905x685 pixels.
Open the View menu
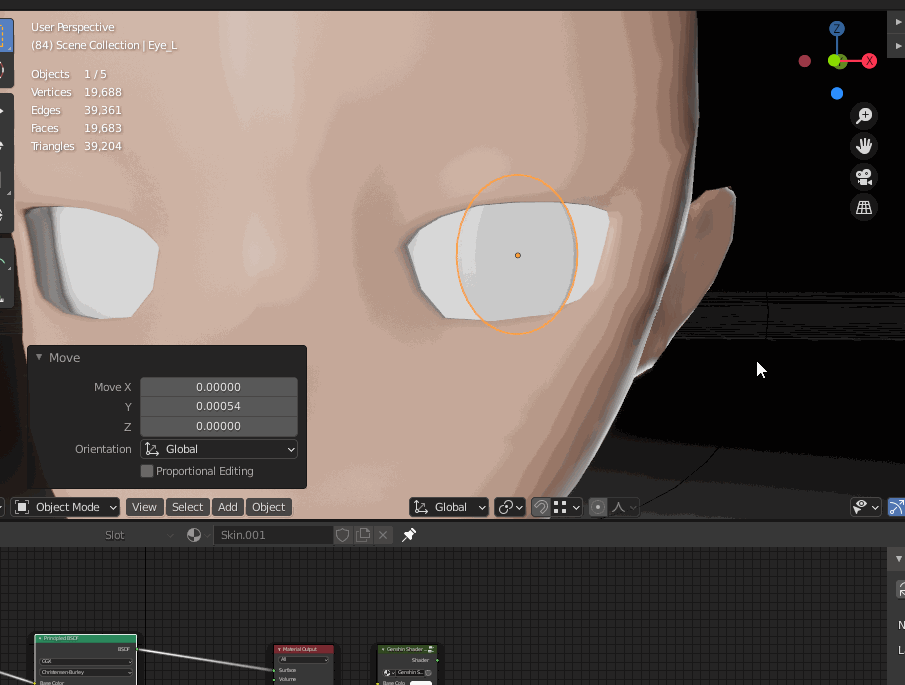pyautogui.click(x=144, y=507)
